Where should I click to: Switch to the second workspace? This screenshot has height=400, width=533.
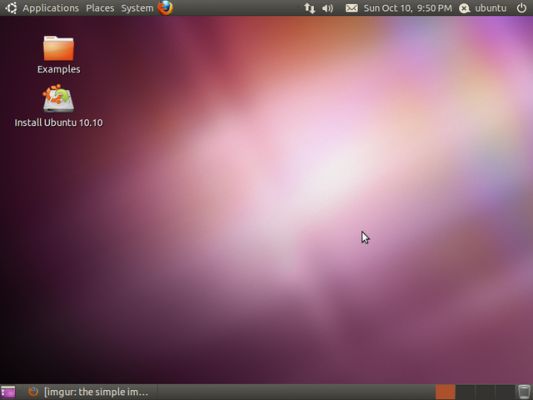point(465,392)
